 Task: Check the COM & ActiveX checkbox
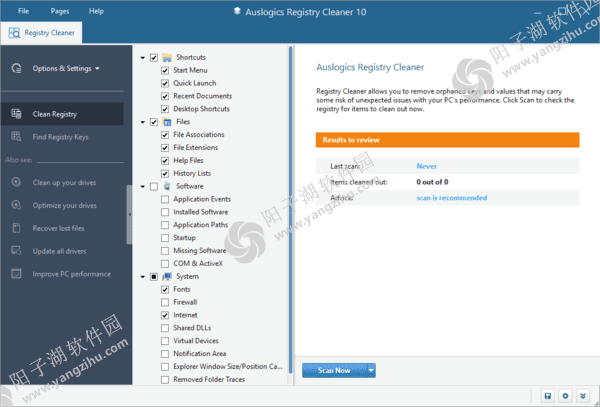click(165, 264)
